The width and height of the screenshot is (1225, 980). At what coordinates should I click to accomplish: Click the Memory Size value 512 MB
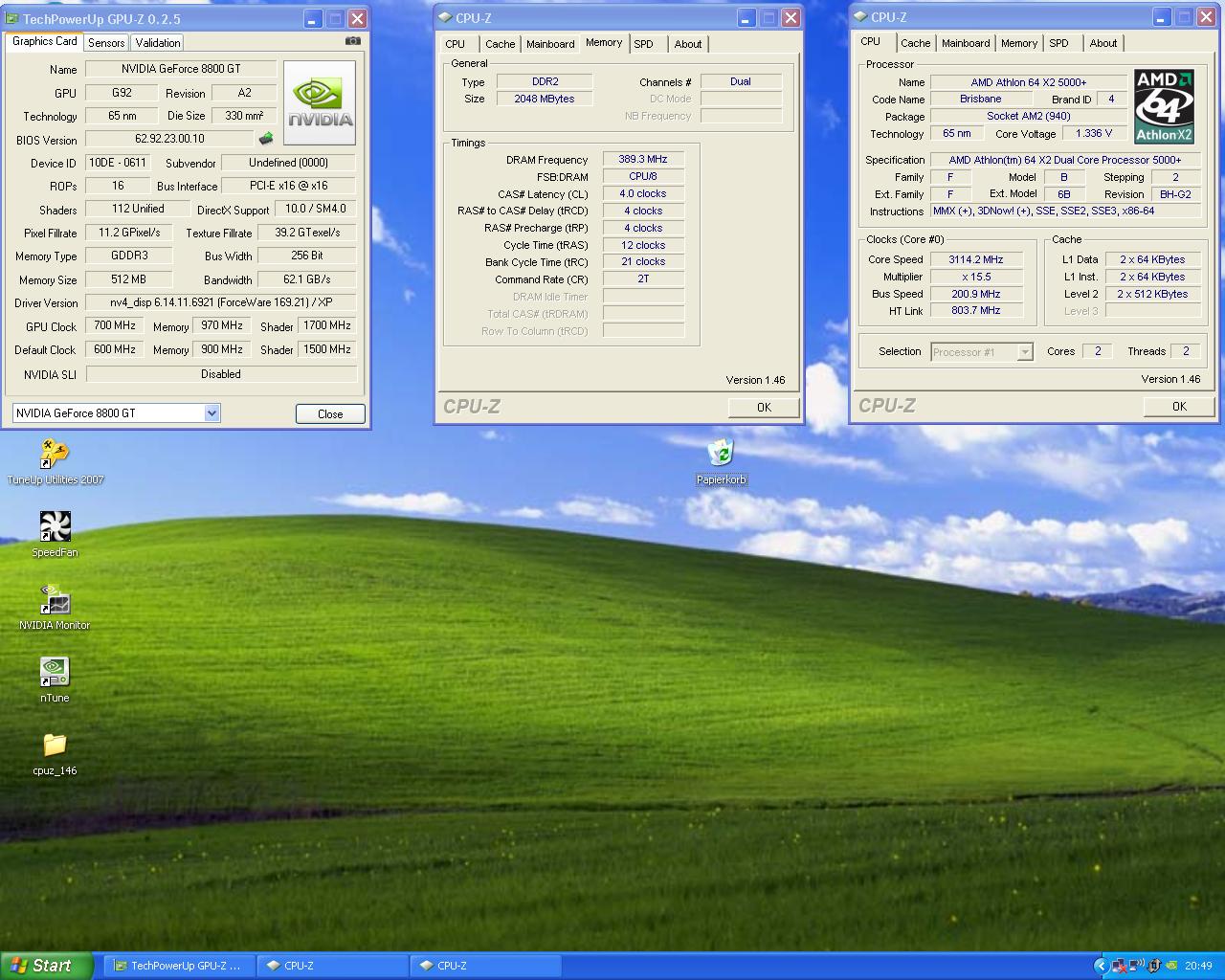(128, 279)
